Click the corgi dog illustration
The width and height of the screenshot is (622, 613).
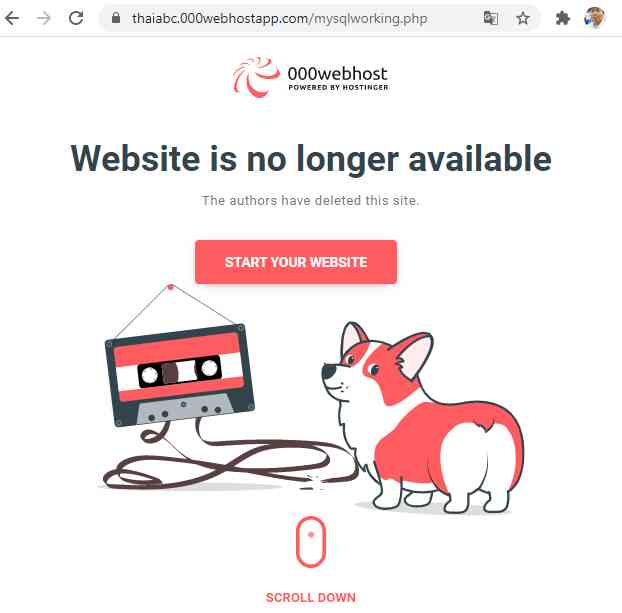pos(422,417)
